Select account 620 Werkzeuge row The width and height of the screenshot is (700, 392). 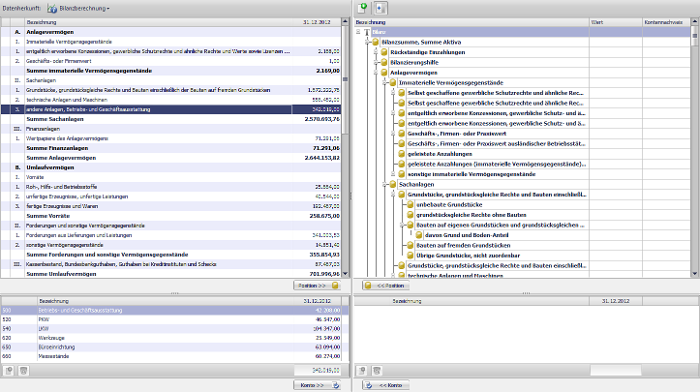(x=171, y=338)
